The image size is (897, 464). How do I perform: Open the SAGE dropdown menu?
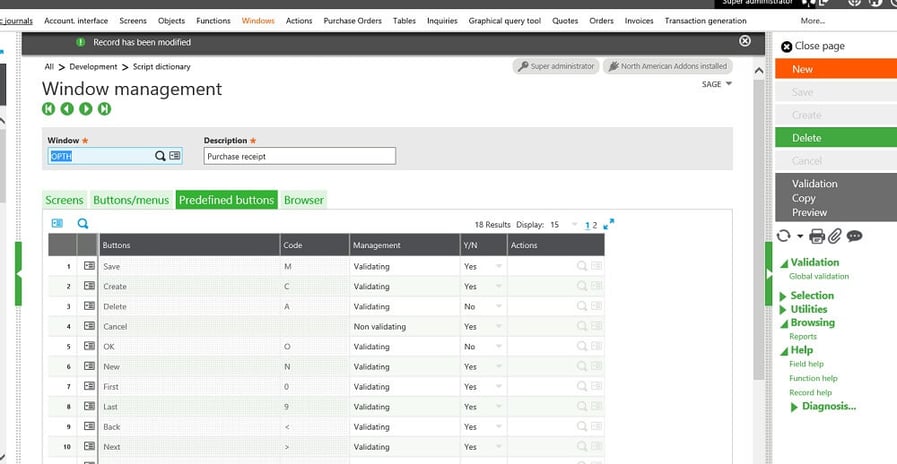(x=717, y=84)
